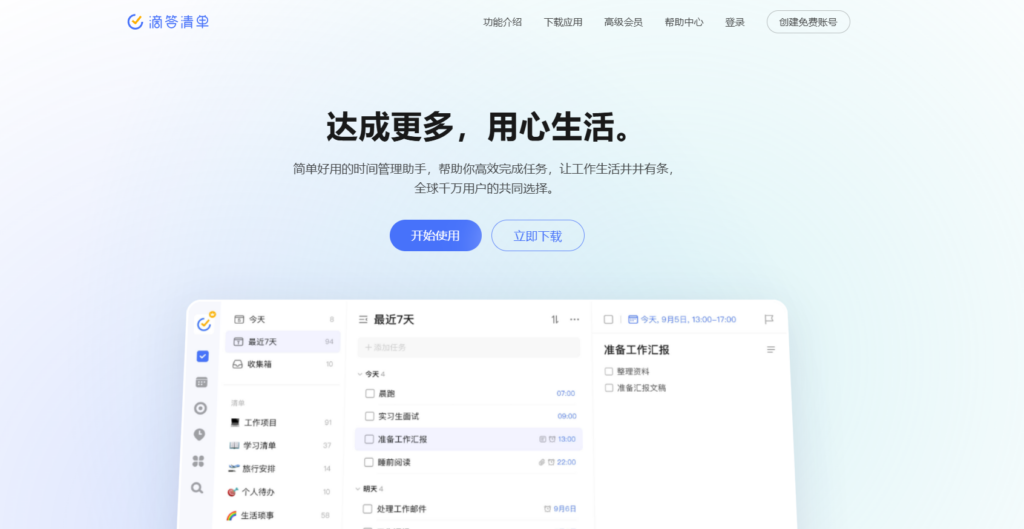Screen dimensions: 1024x529
Task: Go to 高级会员 page
Action: tap(623, 22)
